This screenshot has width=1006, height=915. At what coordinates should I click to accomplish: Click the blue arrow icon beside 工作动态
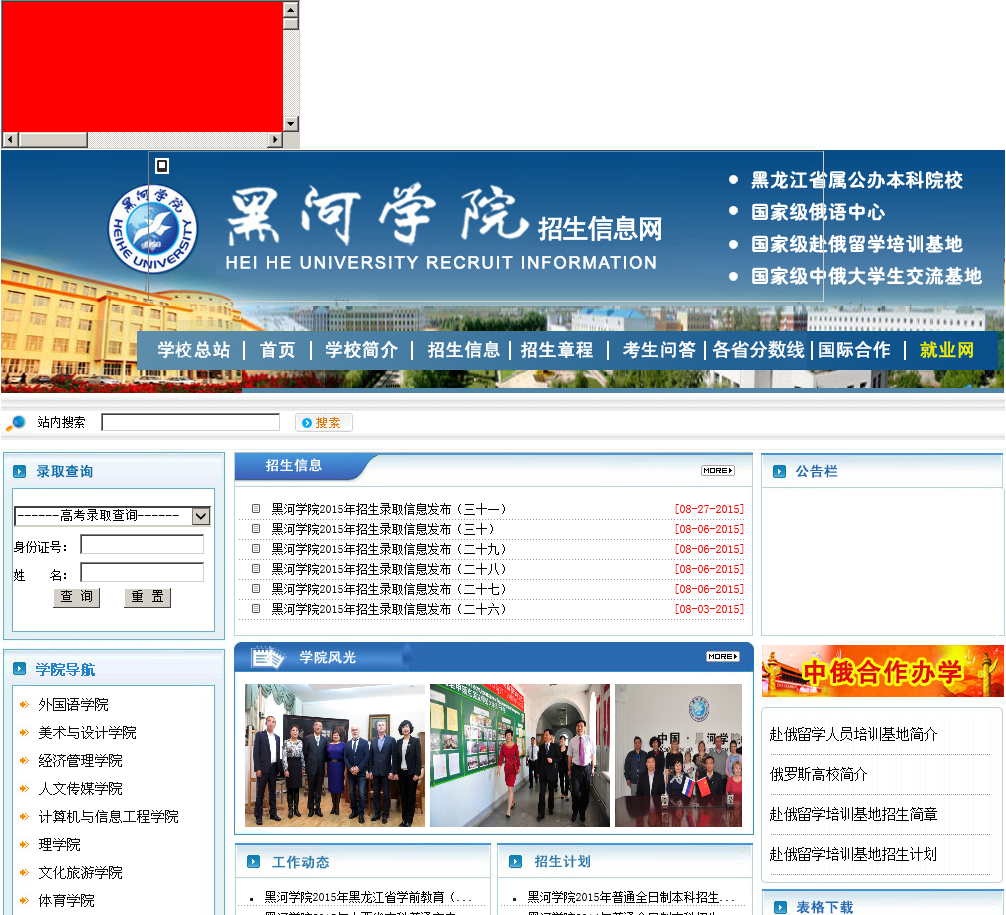coord(253,862)
